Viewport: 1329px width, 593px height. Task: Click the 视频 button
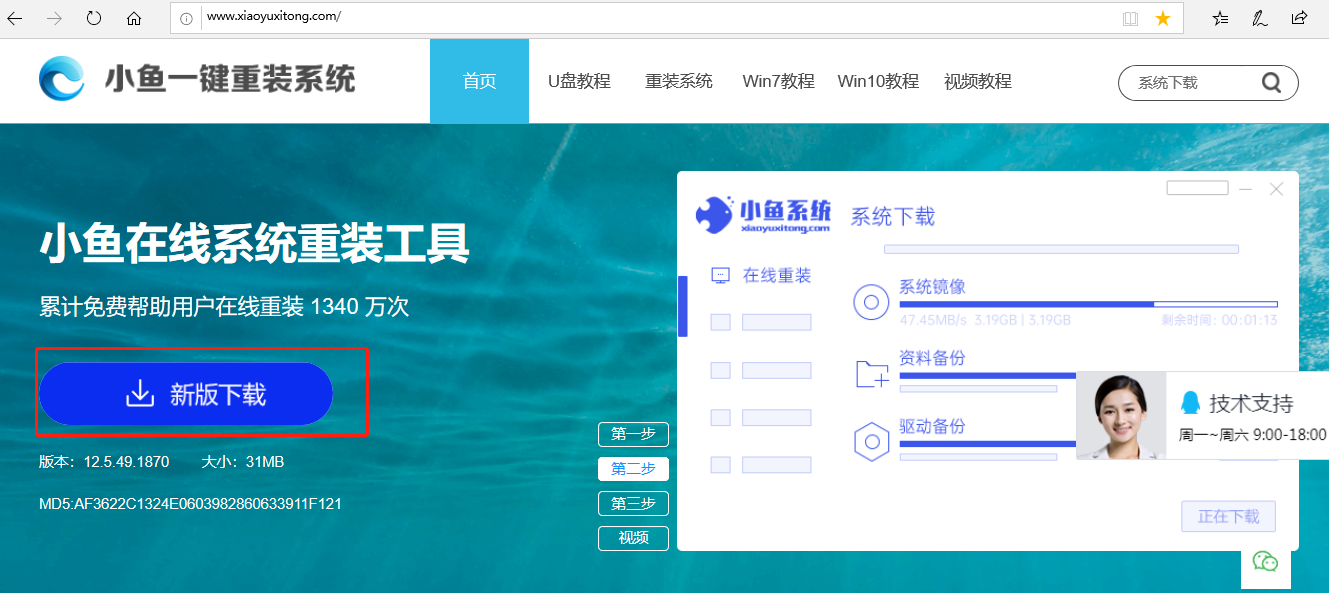[633, 538]
